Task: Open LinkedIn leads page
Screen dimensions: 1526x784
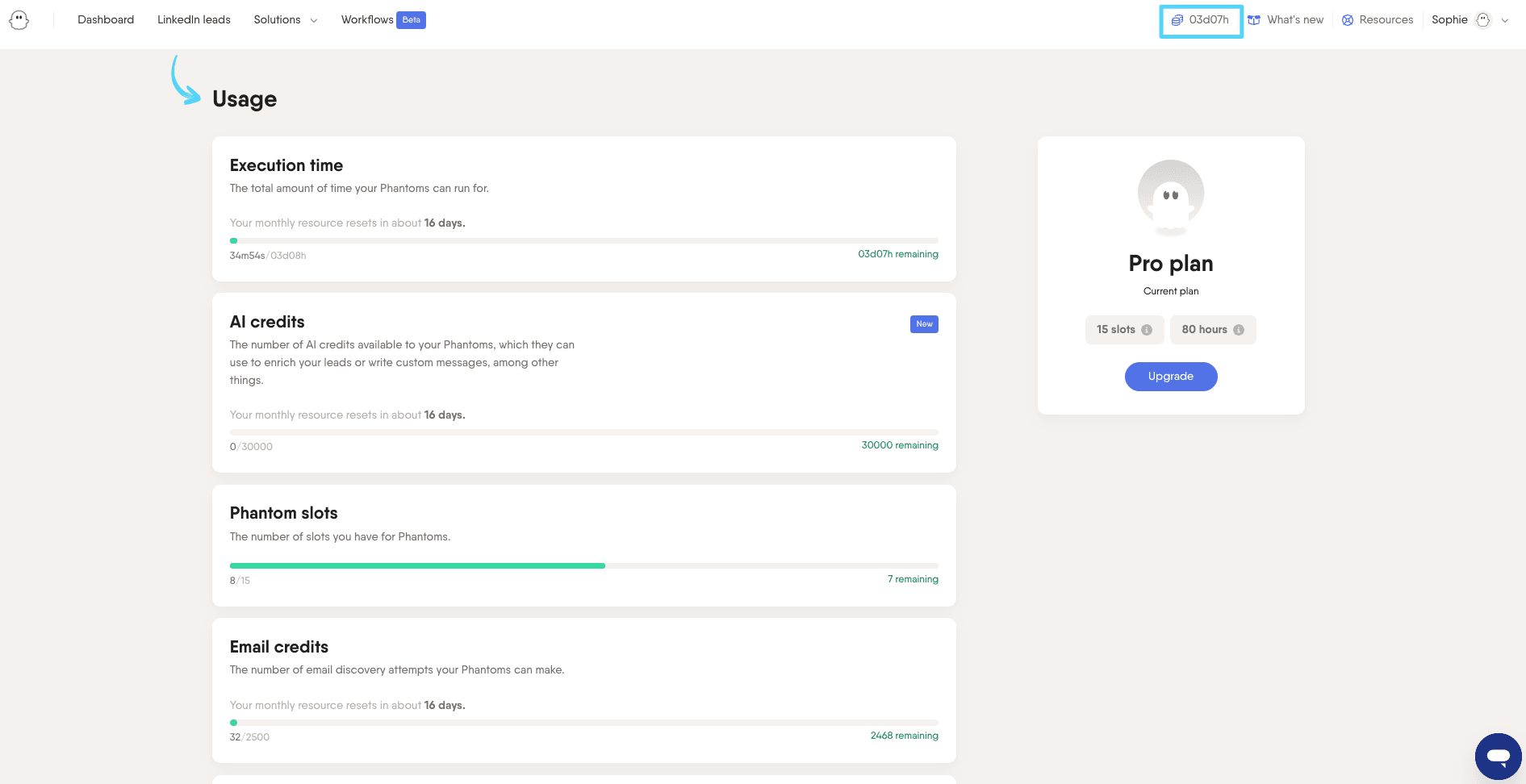Action: coord(194,20)
